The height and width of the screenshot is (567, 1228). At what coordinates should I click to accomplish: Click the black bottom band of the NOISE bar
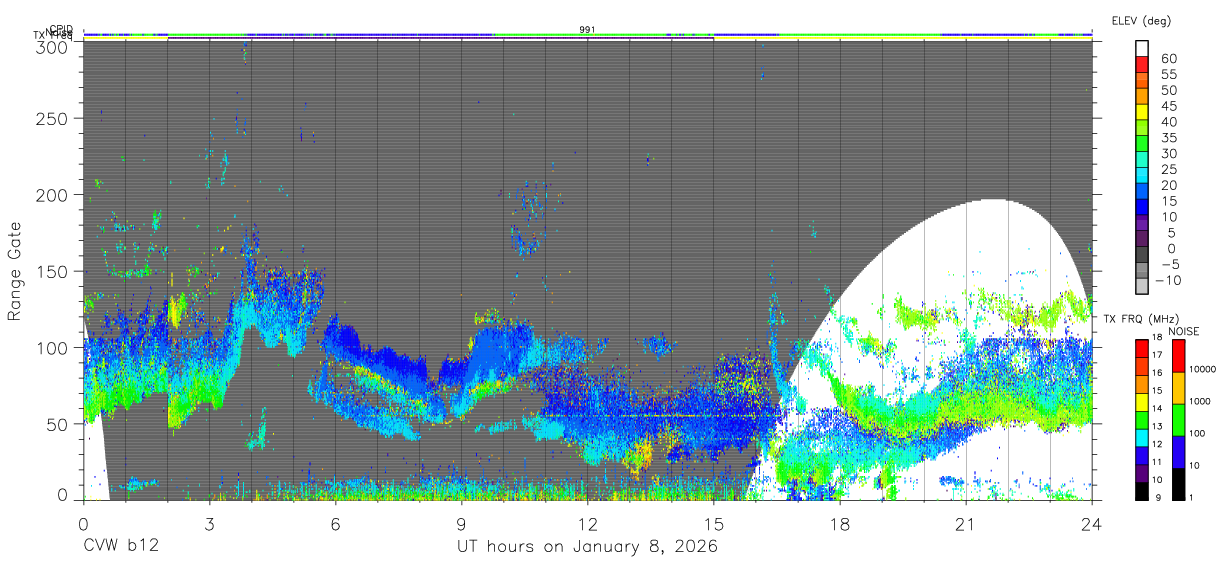pos(1178,484)
